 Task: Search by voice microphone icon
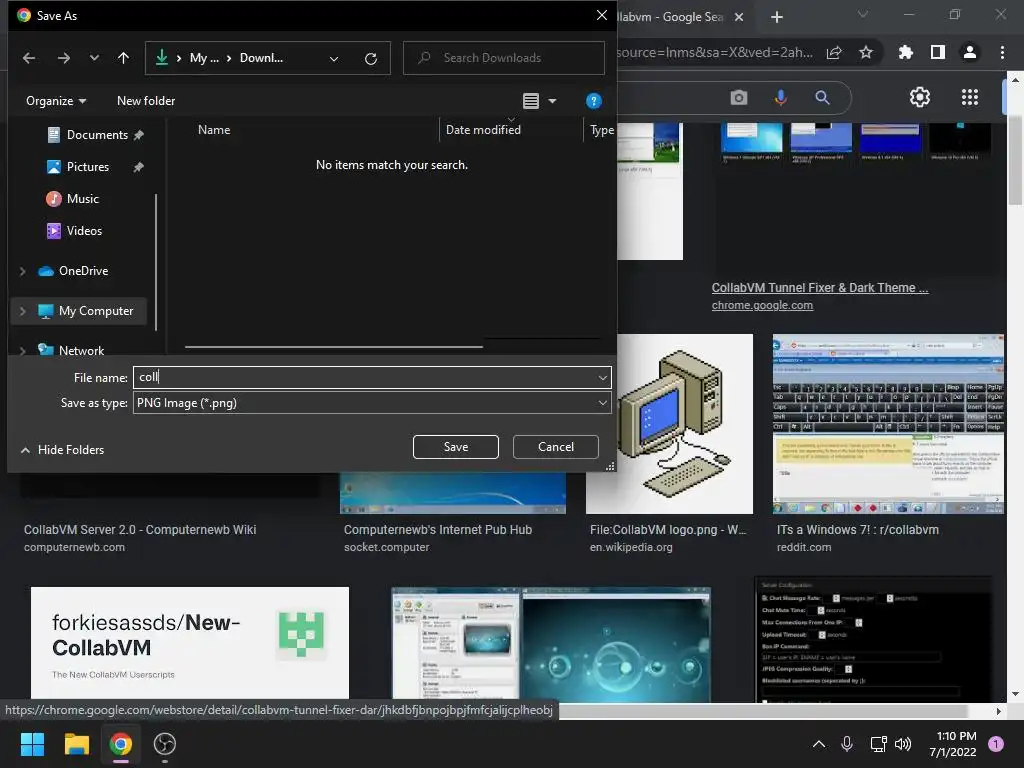[x=780, y=98]
